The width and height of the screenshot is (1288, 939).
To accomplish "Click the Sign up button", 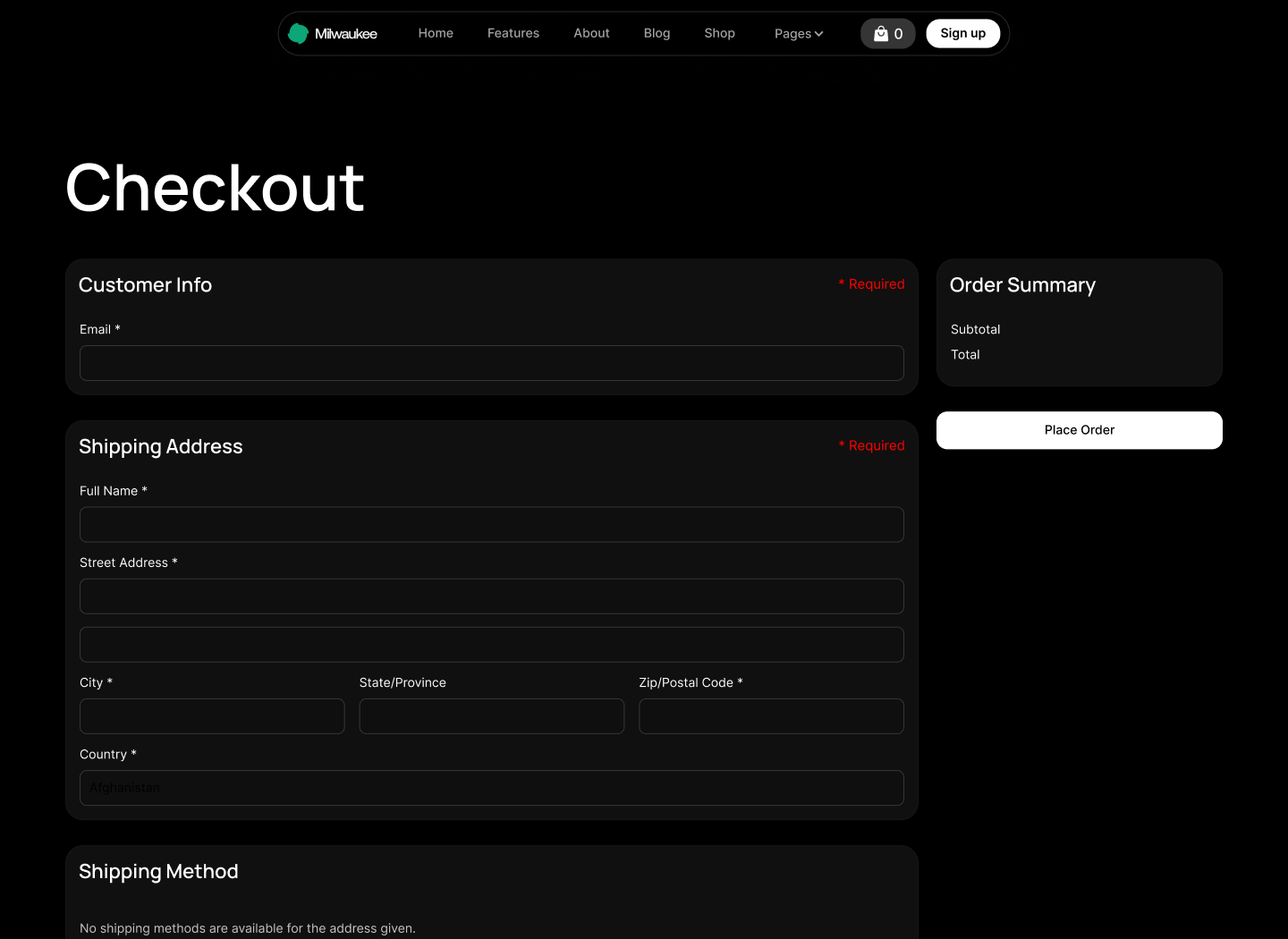I will click(x=962, y=33).
